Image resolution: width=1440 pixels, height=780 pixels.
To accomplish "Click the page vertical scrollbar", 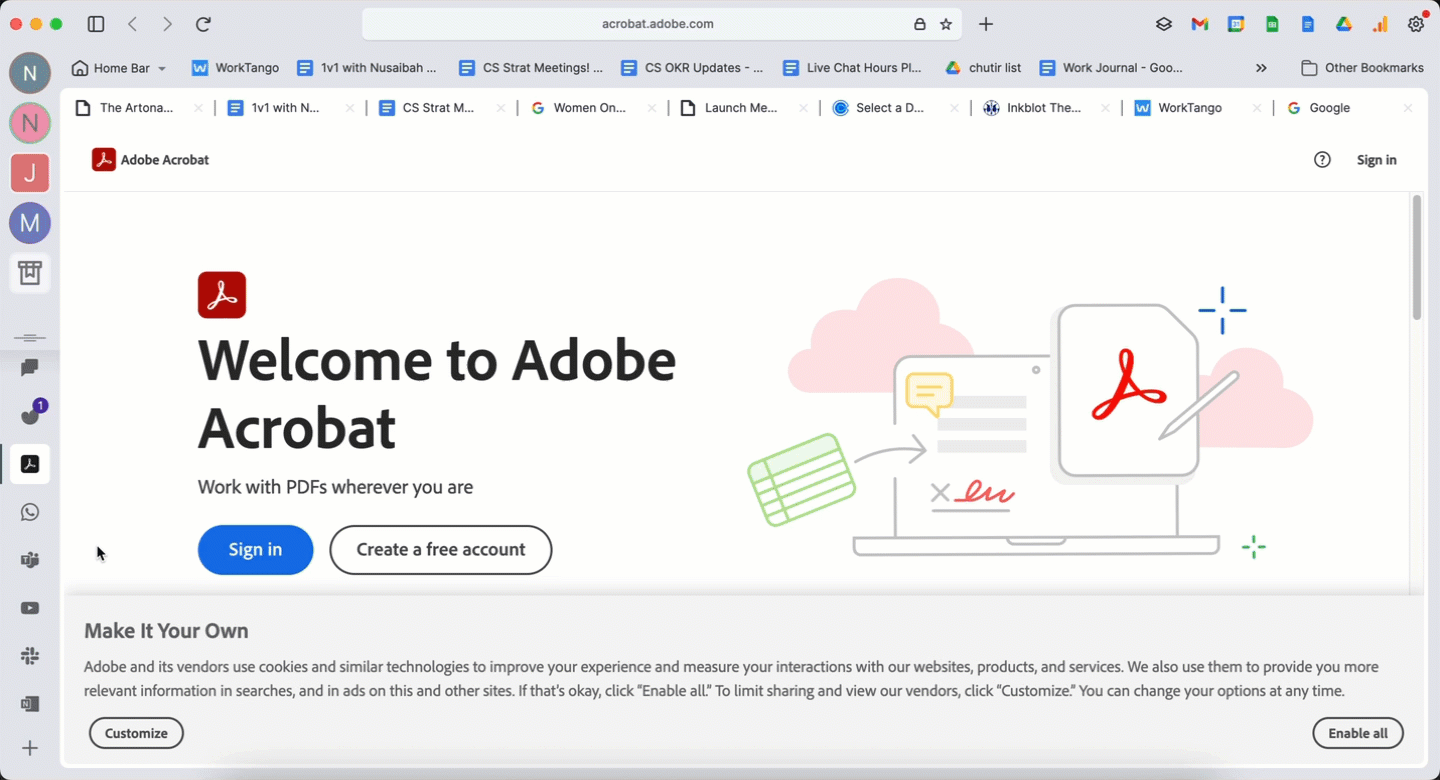I will click(x=1417, y=258).
